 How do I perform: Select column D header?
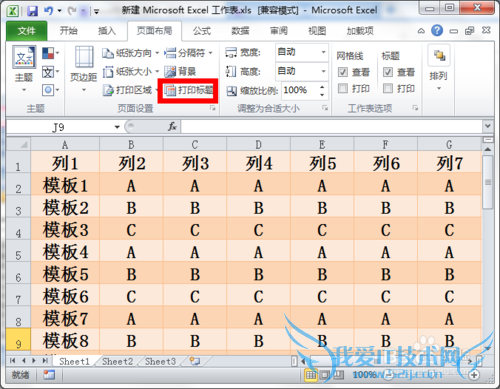[x=258, y=145]
